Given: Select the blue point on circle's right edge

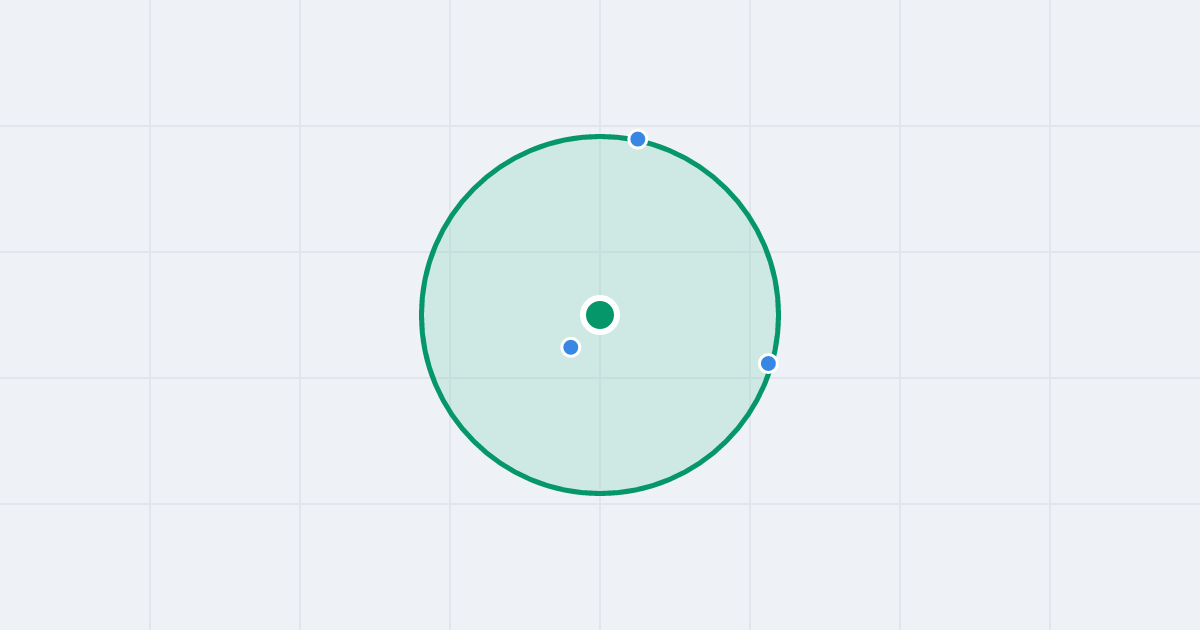Looking at the screenshot, I should coord(768,363).
